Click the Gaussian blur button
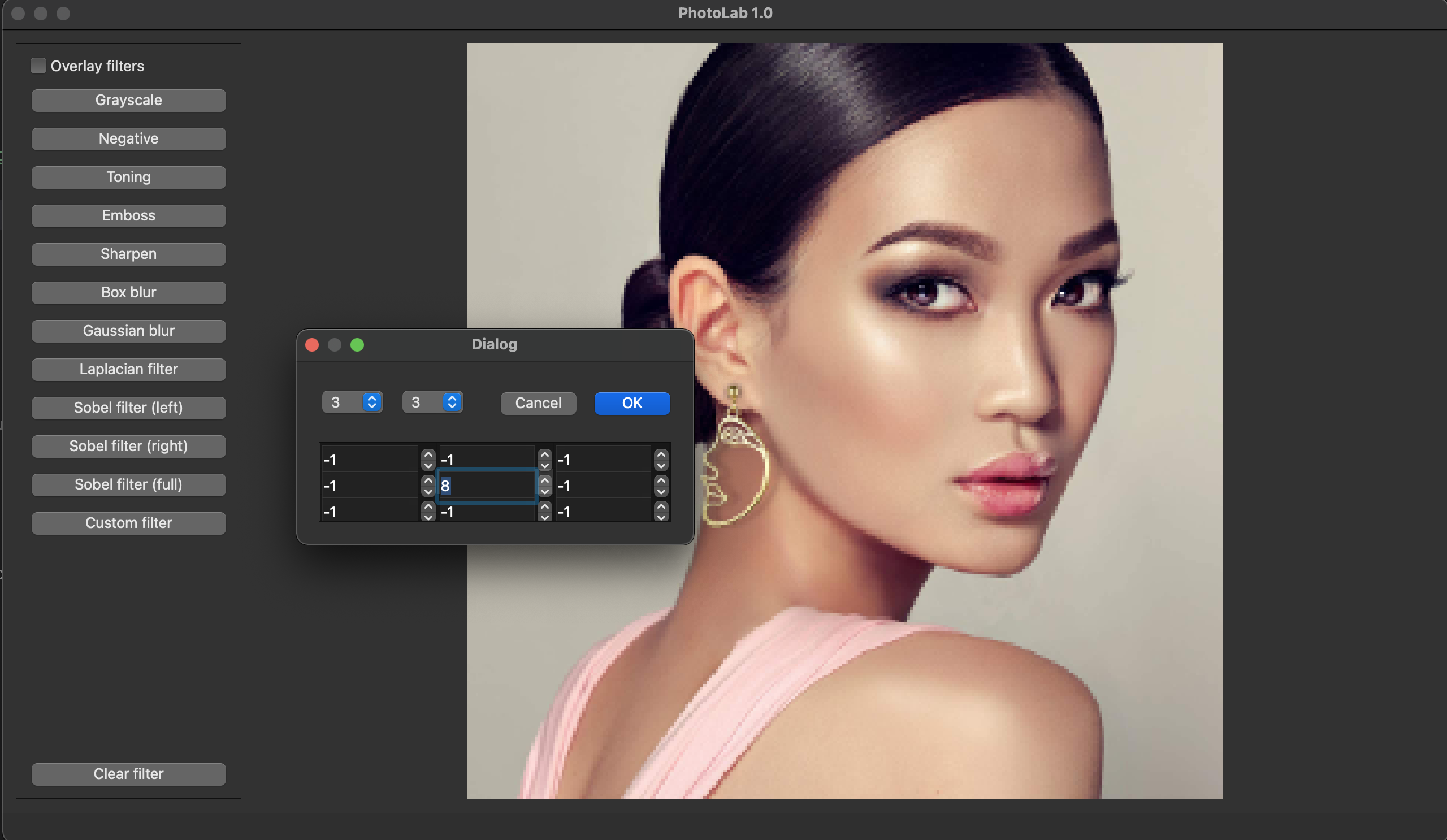Screen dimensions: 1447x840 tap(129, 331)
